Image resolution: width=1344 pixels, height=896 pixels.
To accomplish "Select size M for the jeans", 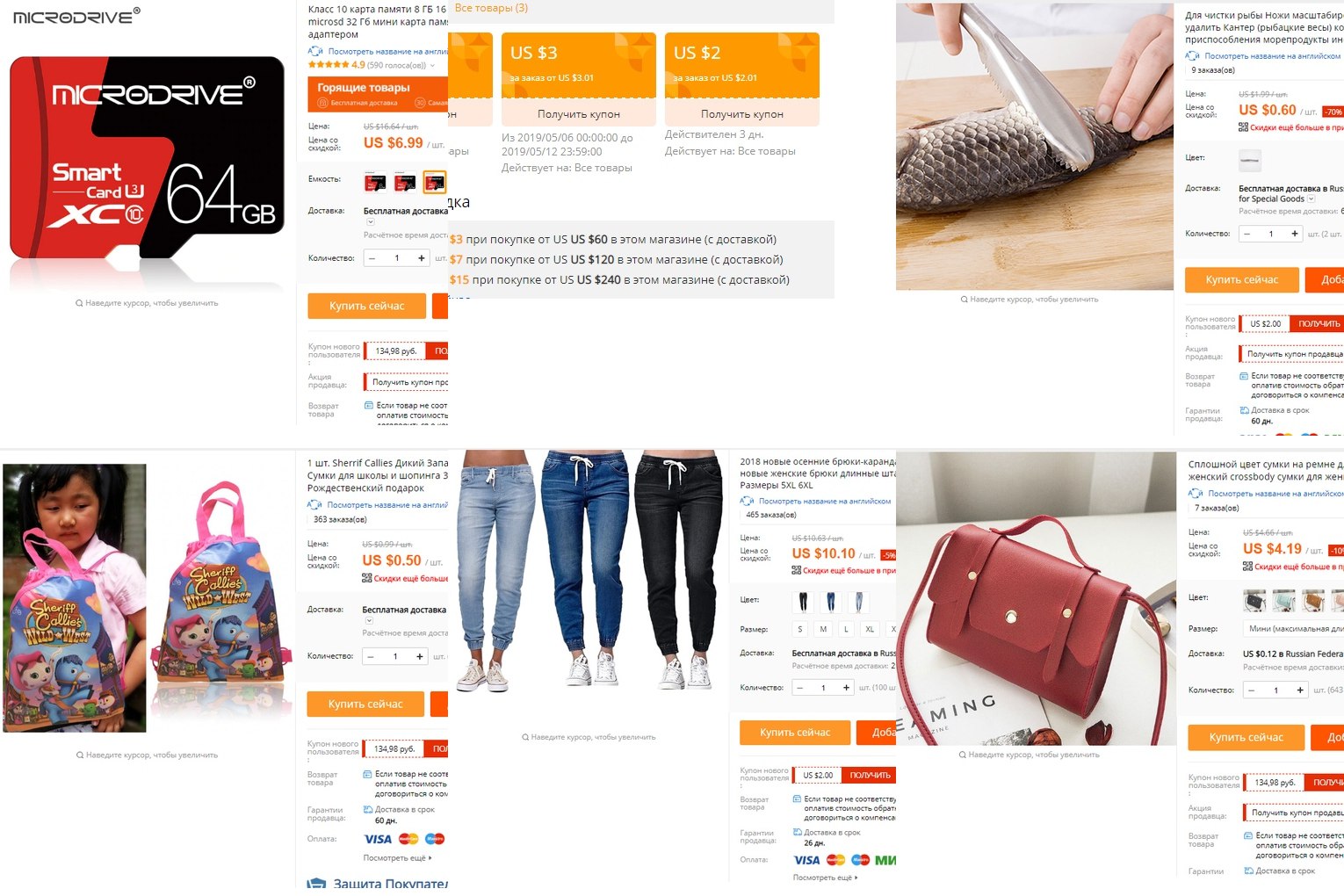I will [x=823, y=629].
